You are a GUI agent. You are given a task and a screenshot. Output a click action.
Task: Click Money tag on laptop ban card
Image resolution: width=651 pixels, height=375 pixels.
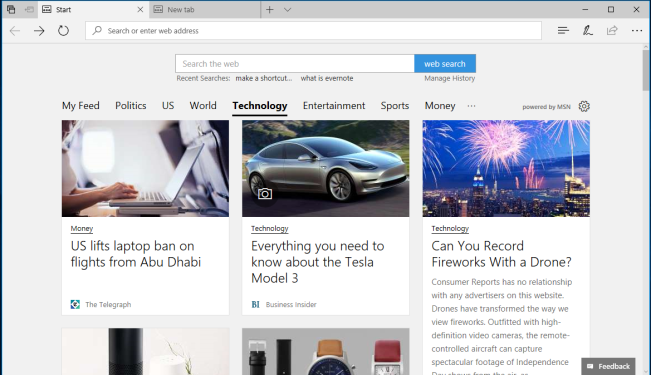pyautogui.click(x=82, y=228)
